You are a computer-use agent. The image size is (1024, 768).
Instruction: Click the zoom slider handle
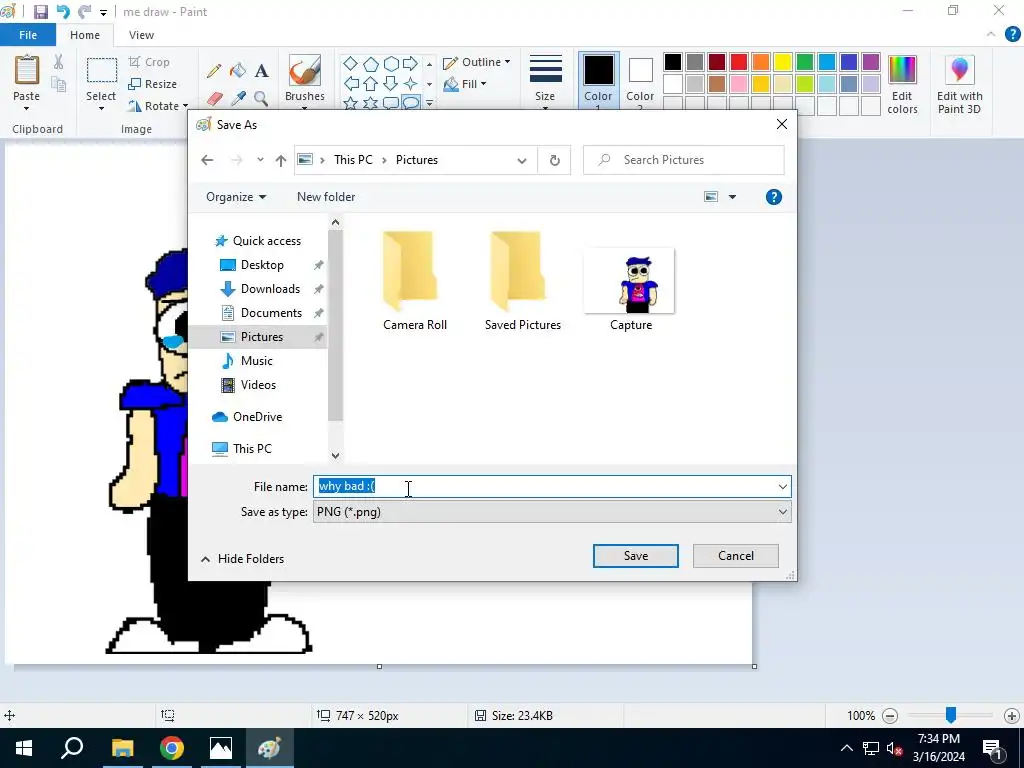[951, 715]
